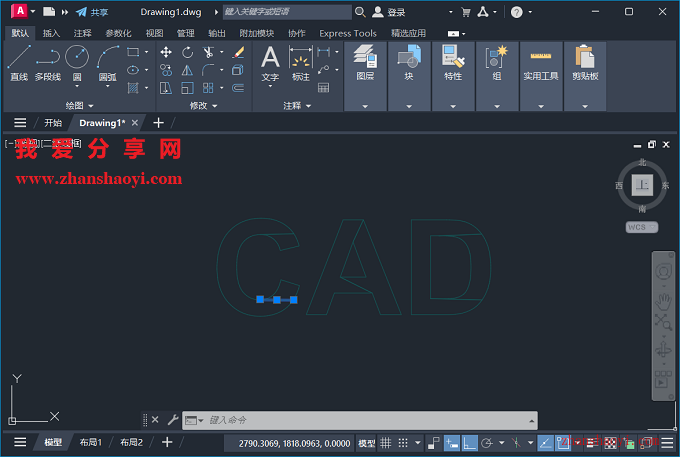Insert a Table from annotation panel
The image size is (680, 457).
(324, 88)
